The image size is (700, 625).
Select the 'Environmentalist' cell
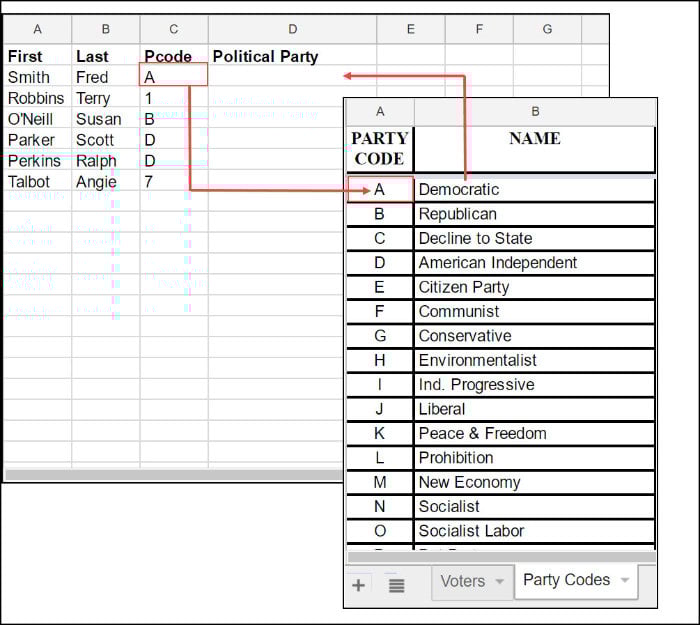(x=534, y=361)
